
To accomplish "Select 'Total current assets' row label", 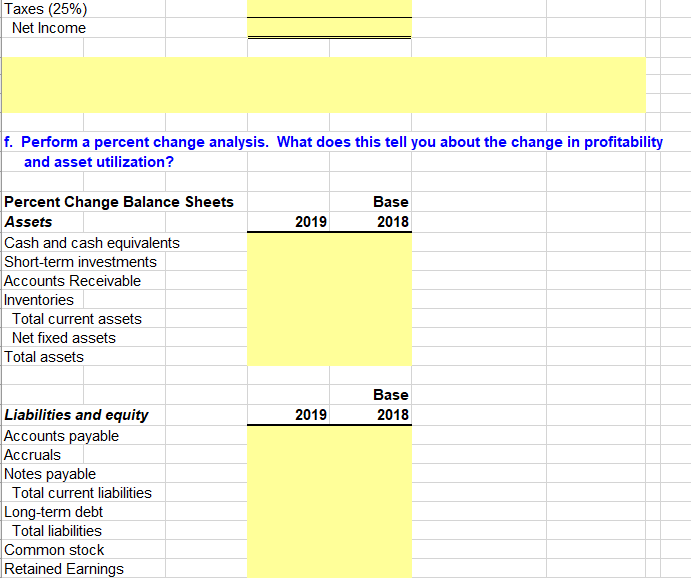I will (77, 319).
